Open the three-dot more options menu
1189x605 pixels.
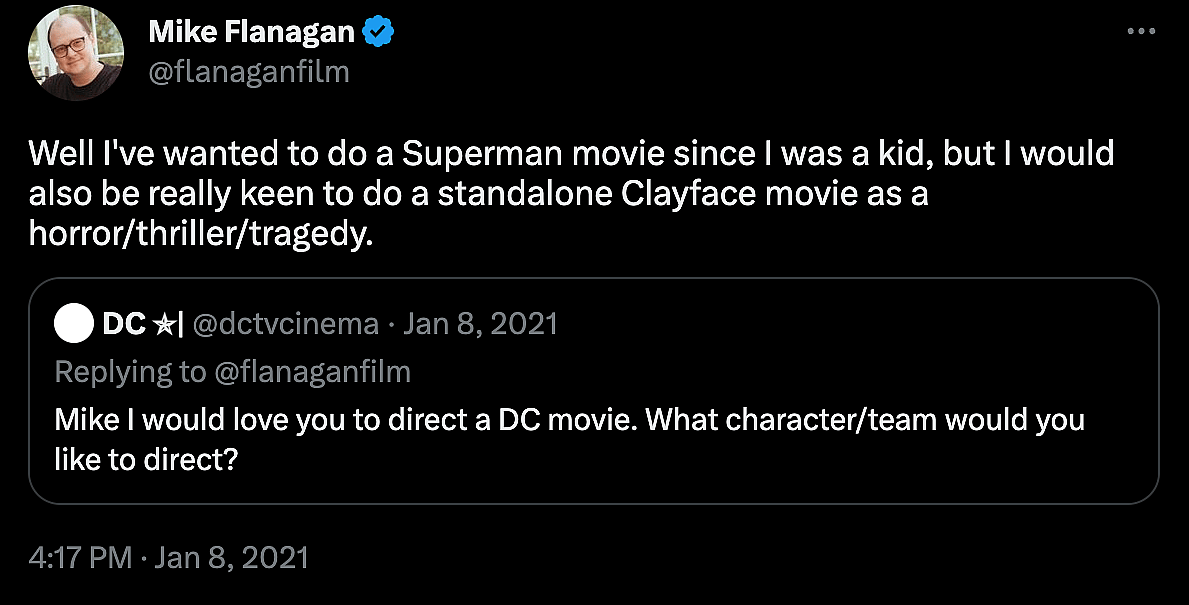click(x=1140, y=31)
